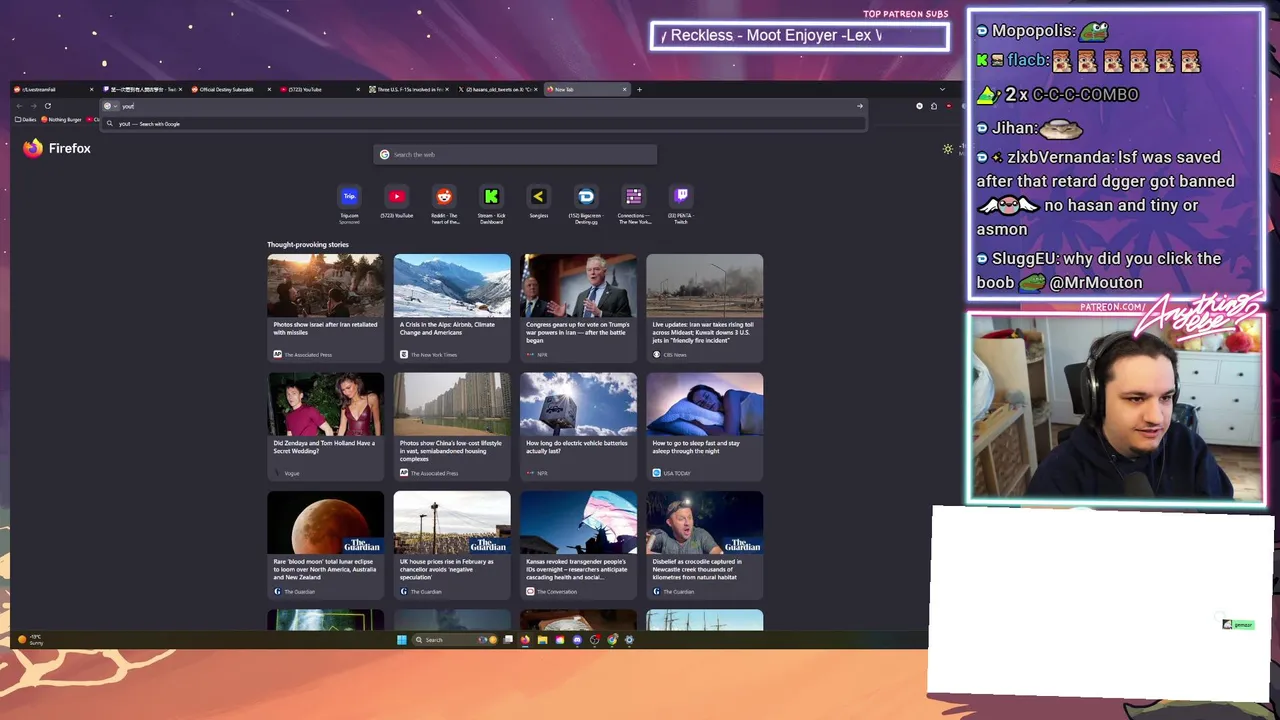Open 'A Crisis in the Alps' story
Screen dimensions: 1280x720
tap(452, 307)
